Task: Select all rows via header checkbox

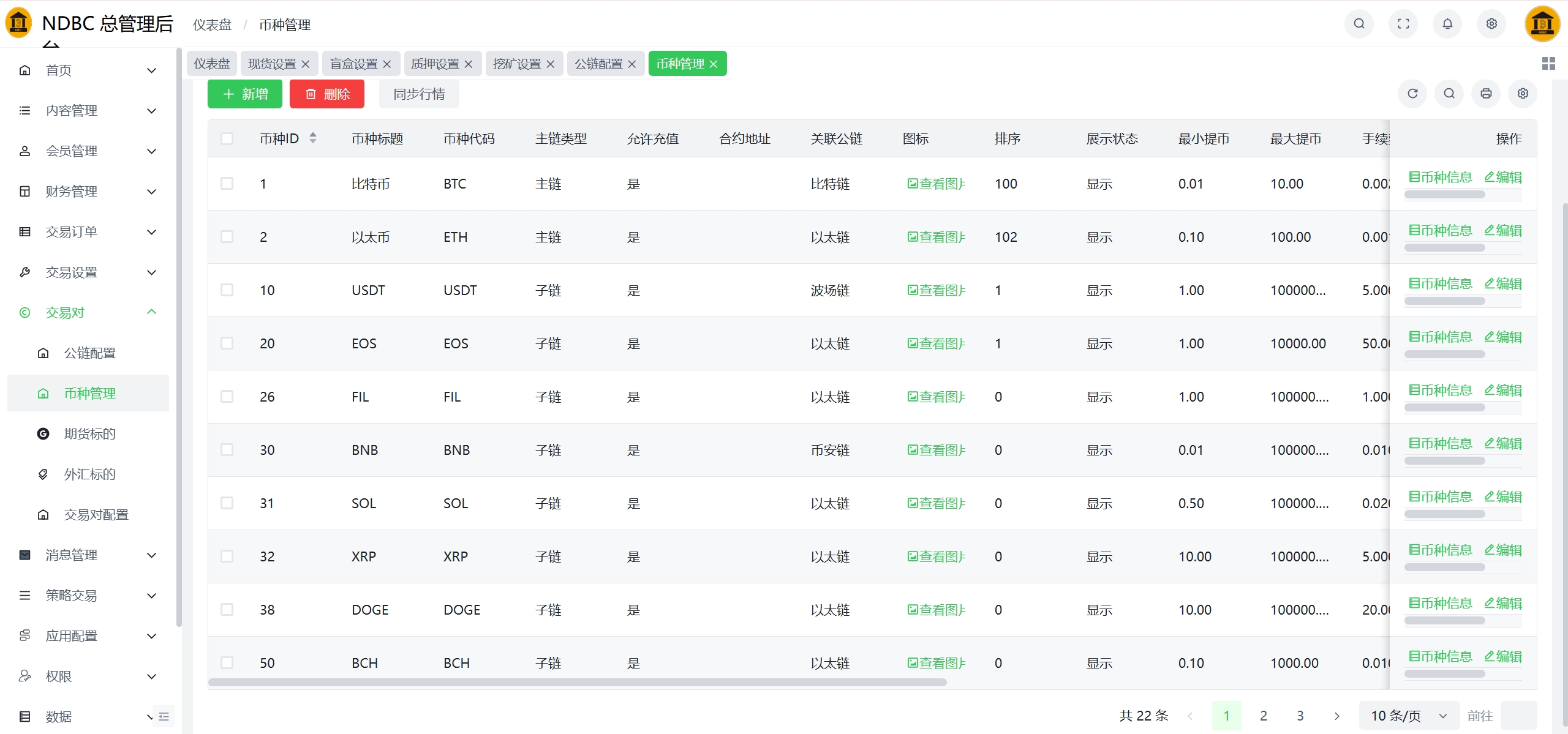Action: [227, 139]
